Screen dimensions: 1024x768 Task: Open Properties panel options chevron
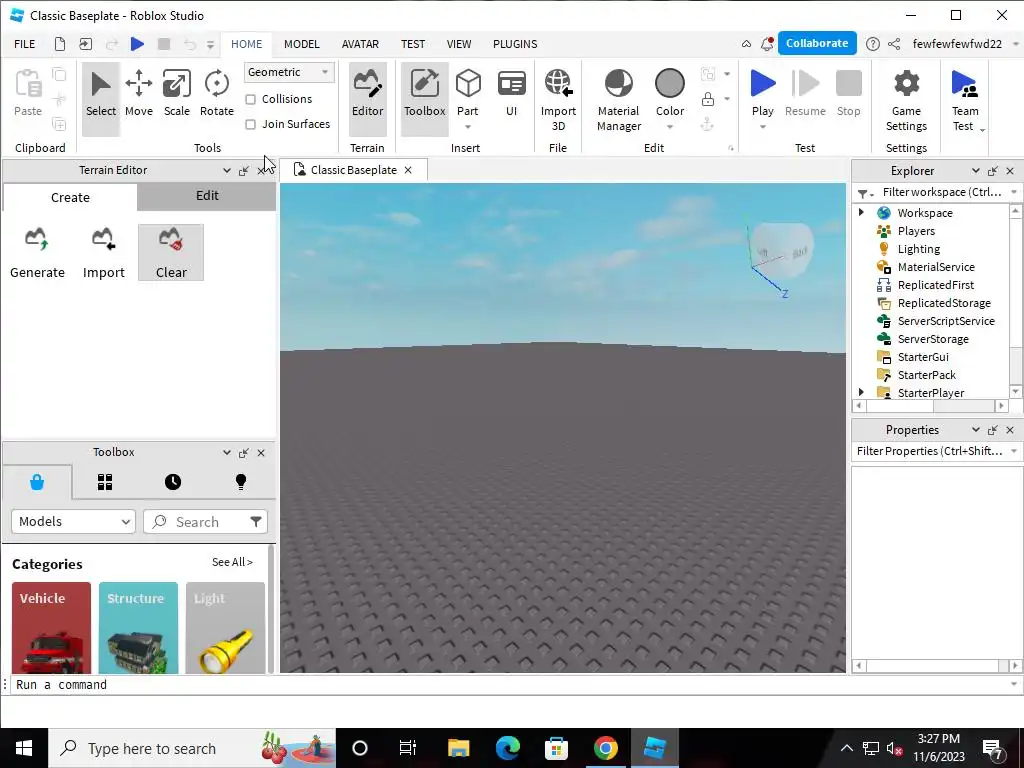(x=975, y=430)
